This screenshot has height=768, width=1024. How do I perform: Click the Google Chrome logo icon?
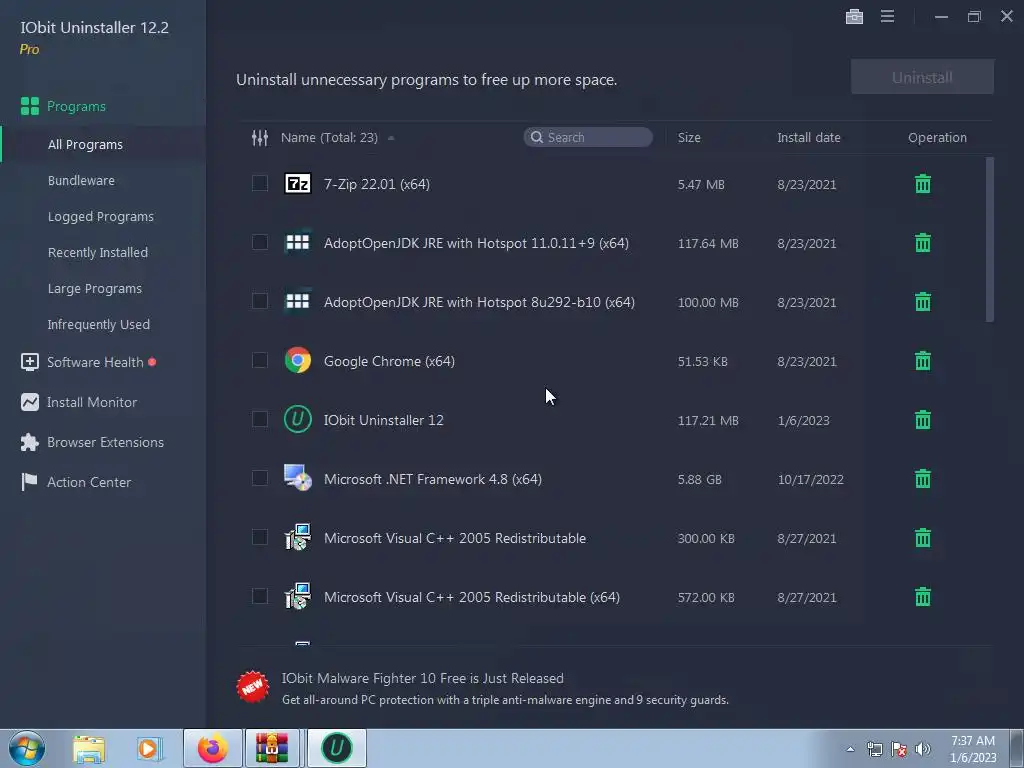(298, 360)
